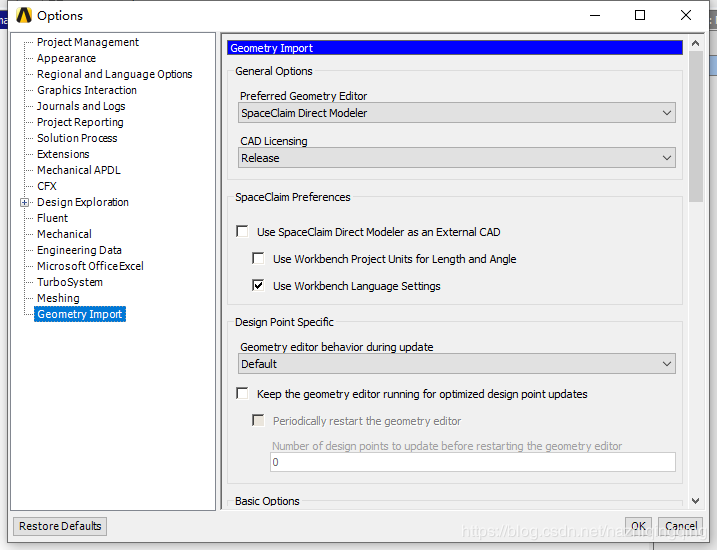Screen dimensions: 717x550
Task: Enable Use SpaceClaim Direct Modeler as External CAD
Action: click(x=242, y=231)
